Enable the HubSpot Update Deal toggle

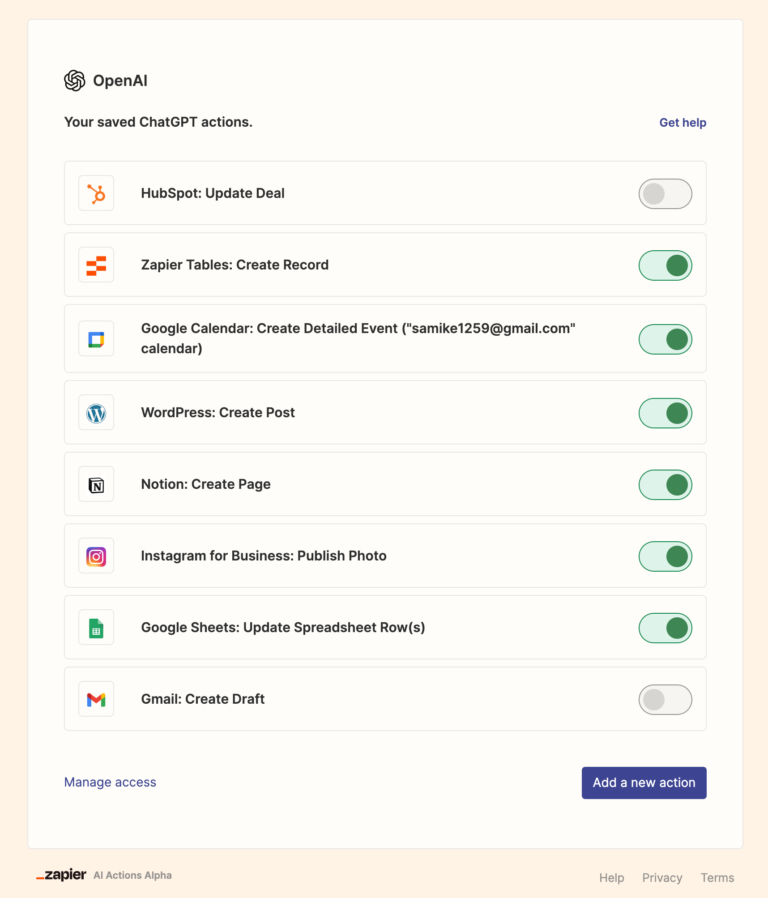pyautogui.click(x=665, y=194)
